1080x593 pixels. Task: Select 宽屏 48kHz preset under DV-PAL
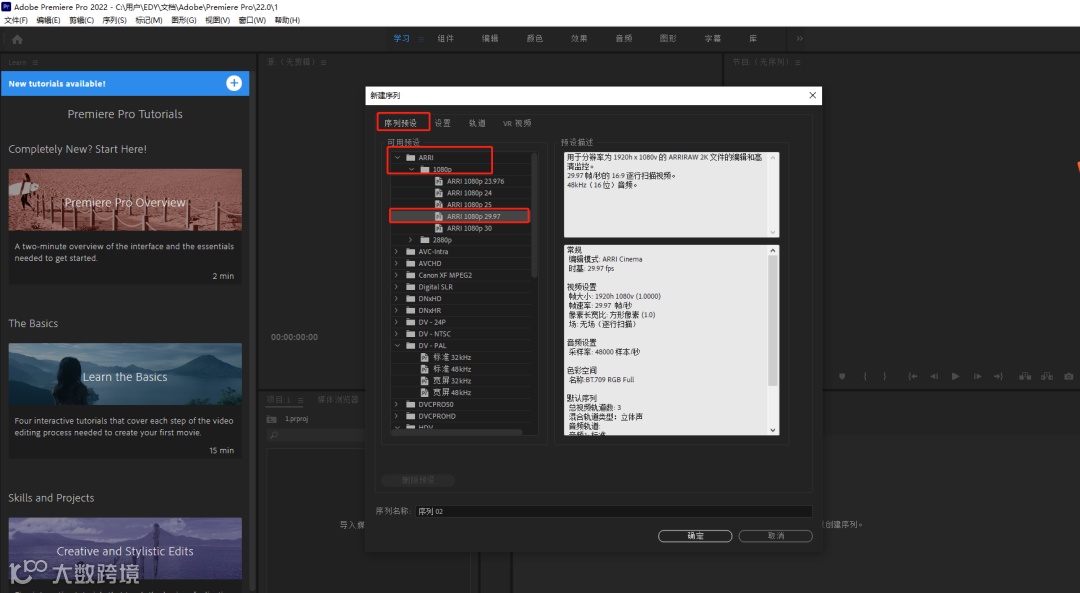[451, 393]
